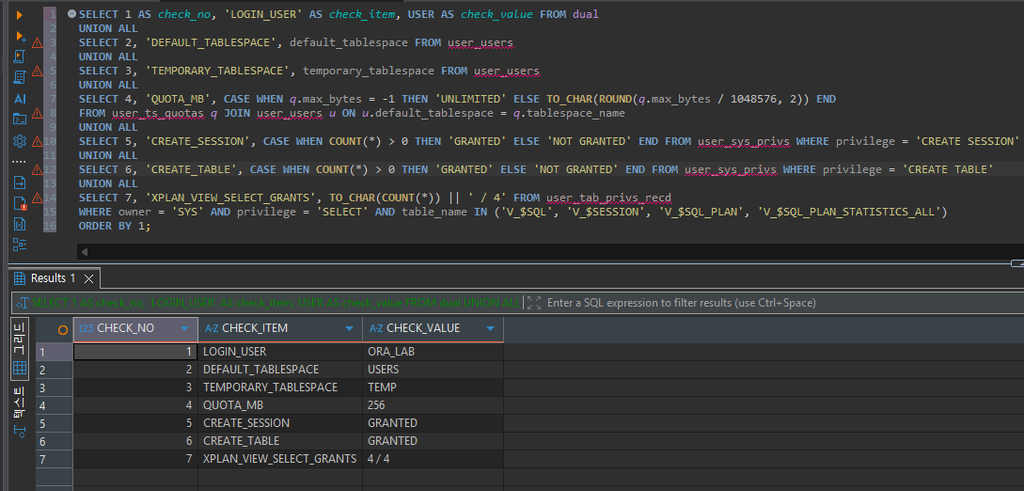Click the editor horizontal scrollbar left arrow
The image size is (1024, 491).
click(84, 251)
